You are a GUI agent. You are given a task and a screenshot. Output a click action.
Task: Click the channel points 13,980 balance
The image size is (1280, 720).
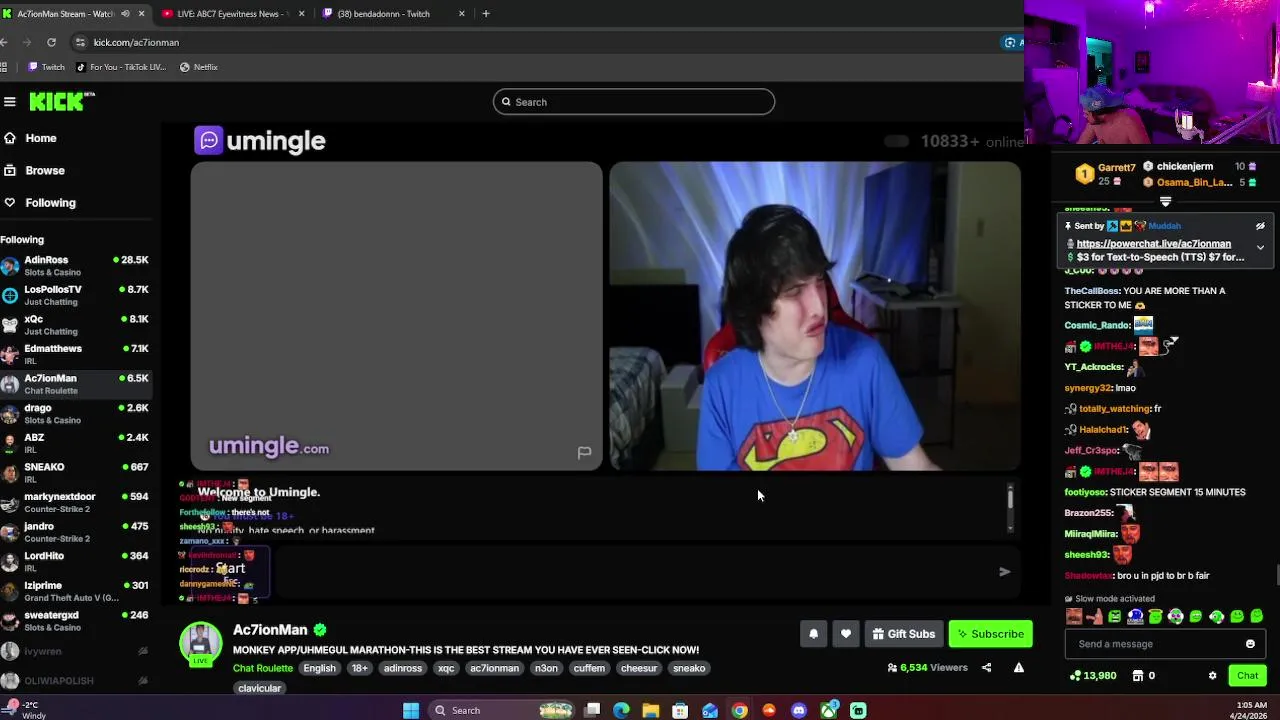[x=1092, y=675]
